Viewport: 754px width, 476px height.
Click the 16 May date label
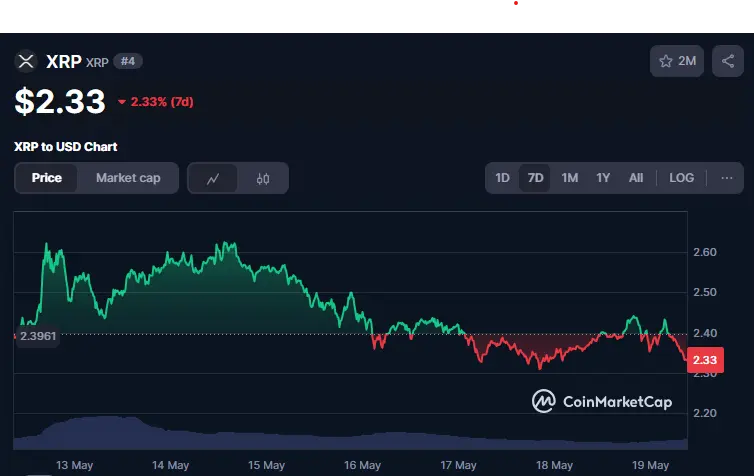362,465
